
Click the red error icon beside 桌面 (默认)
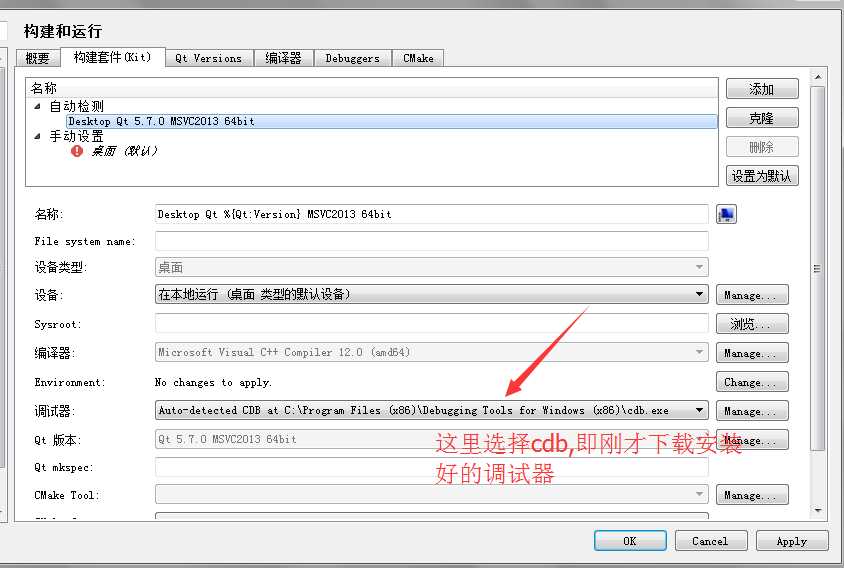(76, 151)
